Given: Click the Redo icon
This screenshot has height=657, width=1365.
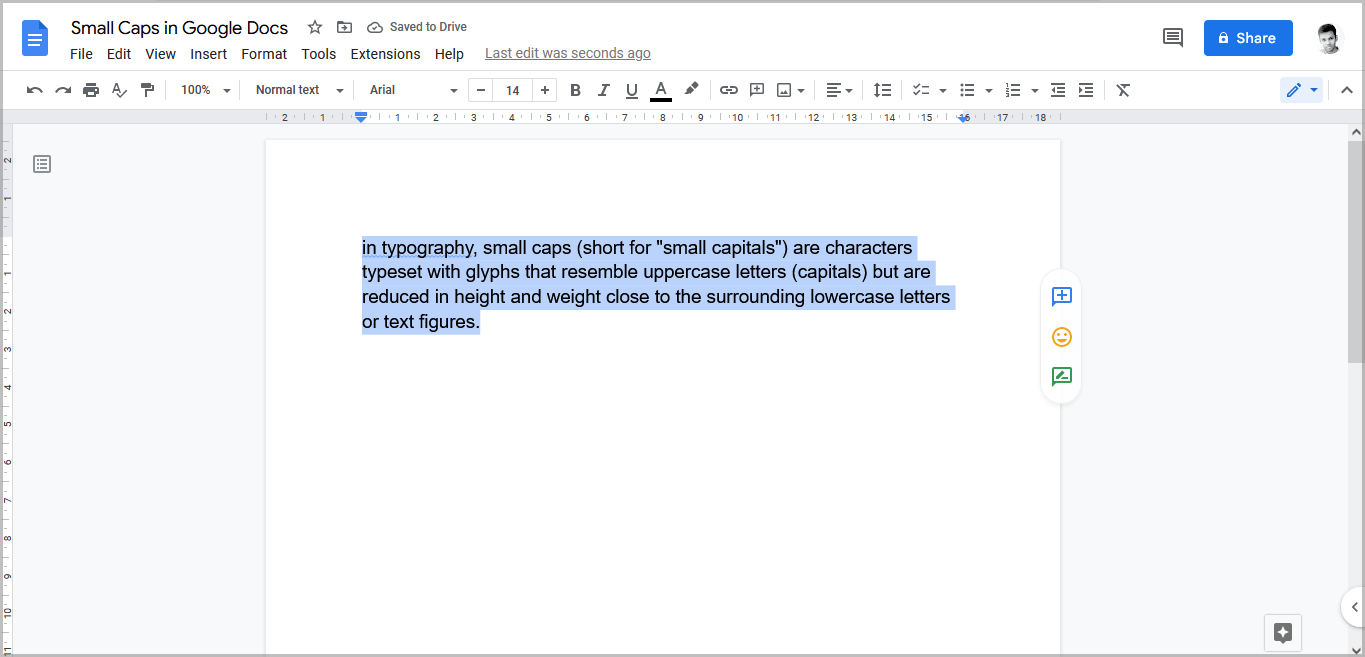Looking at the screenshot, I should click(62, 90).
